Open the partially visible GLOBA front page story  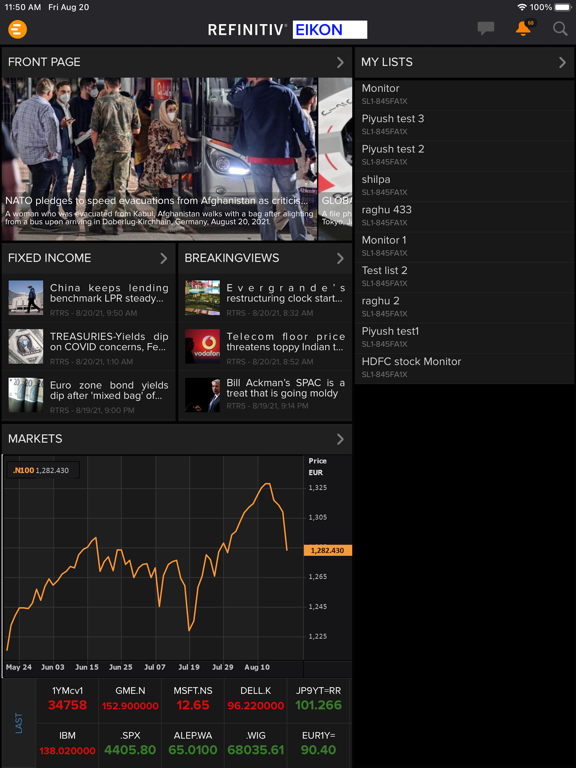[x=336, y=159]
